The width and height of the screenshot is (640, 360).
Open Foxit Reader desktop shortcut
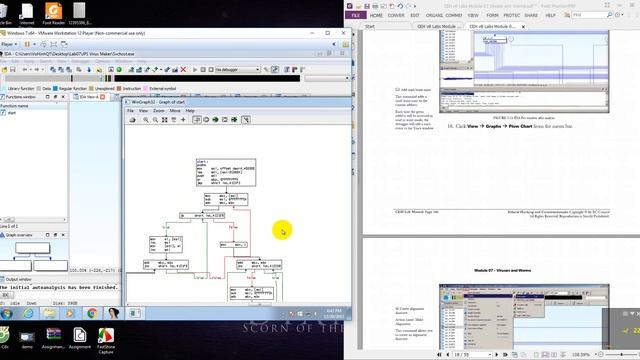[x=53, y=13]
